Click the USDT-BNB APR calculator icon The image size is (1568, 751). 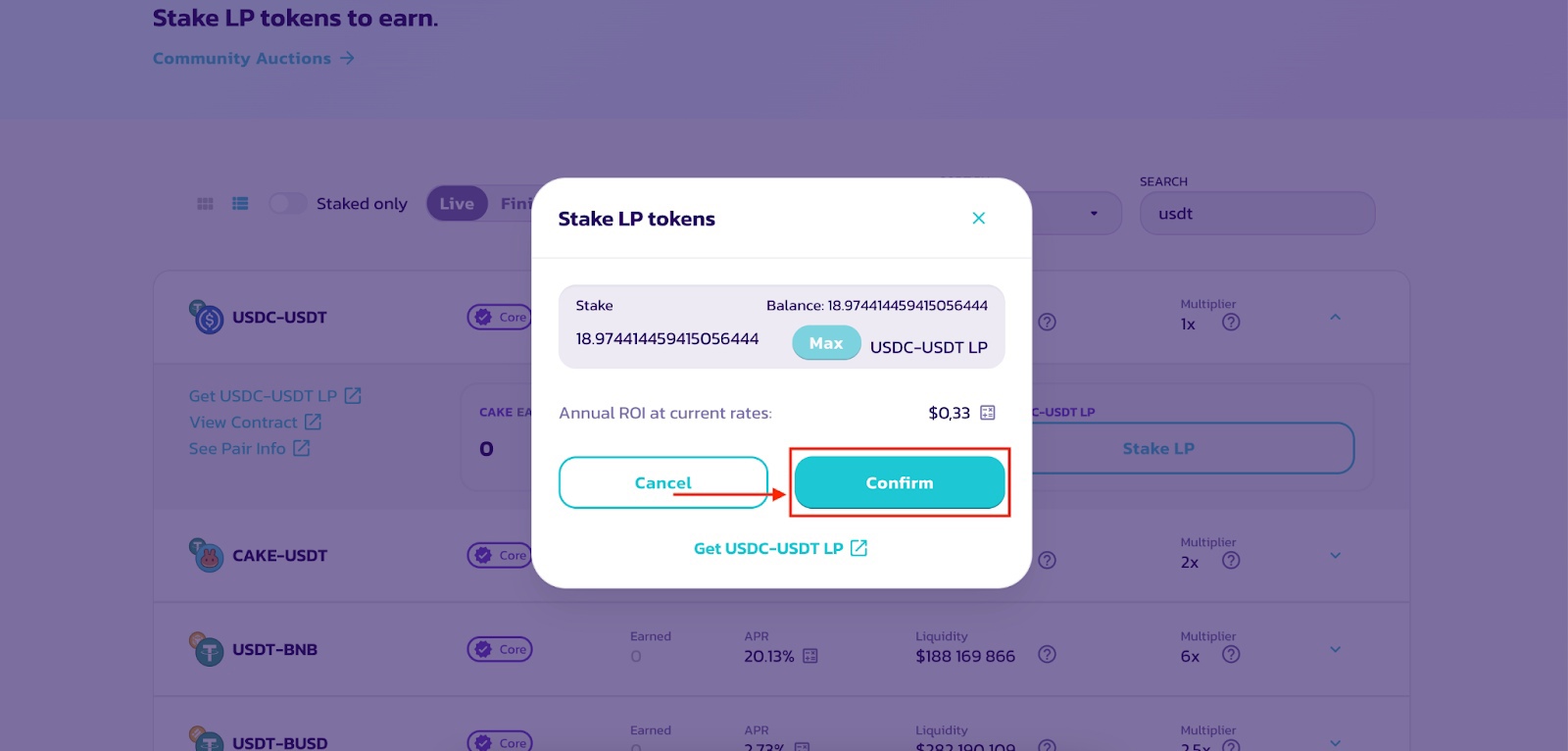pos(810,656)
